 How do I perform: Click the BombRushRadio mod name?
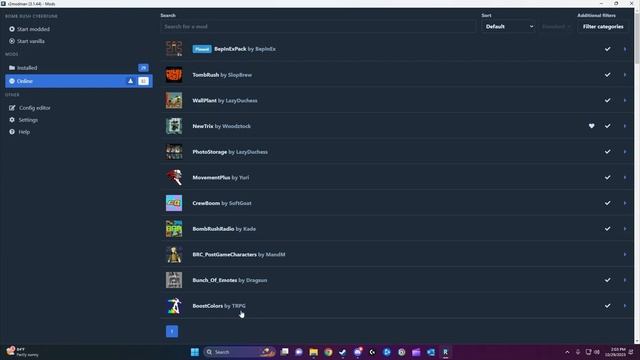213,229
